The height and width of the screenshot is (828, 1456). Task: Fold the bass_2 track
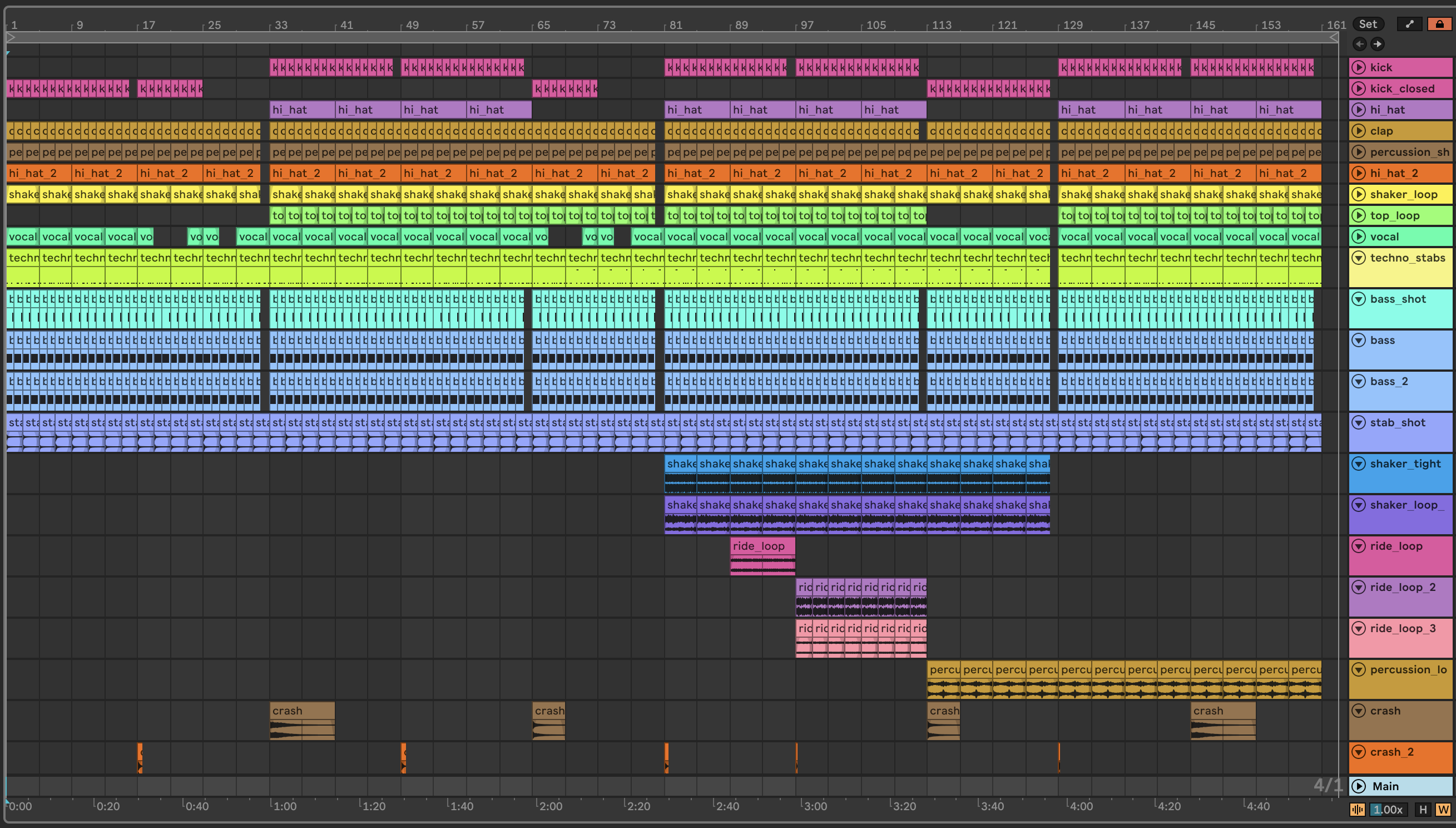point(1359,381)
